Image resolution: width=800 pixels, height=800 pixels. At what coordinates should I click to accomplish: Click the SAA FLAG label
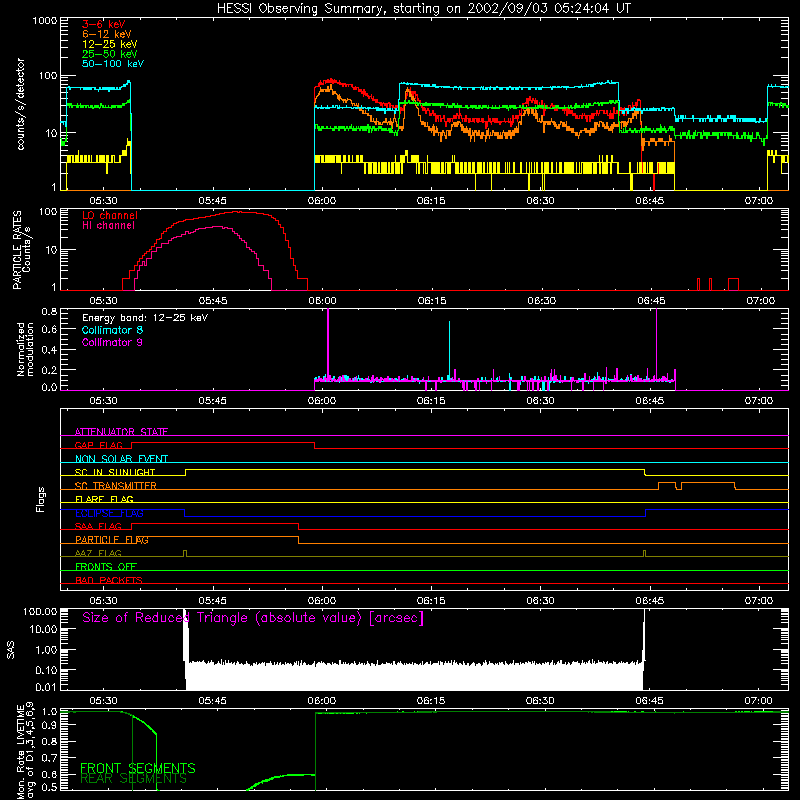(98, 526)
